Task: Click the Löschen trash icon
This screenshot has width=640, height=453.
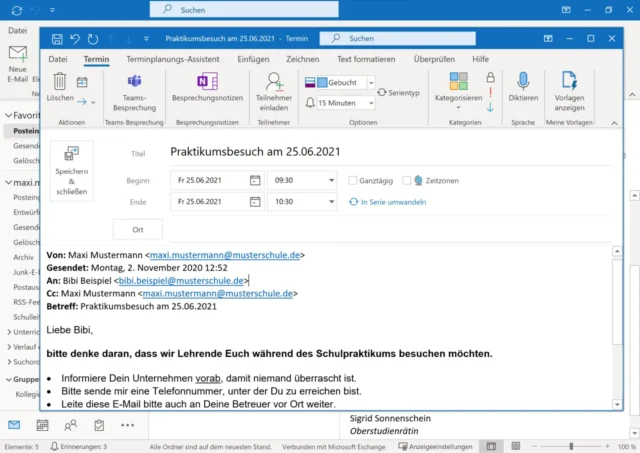Action: [x=60, y=82]
